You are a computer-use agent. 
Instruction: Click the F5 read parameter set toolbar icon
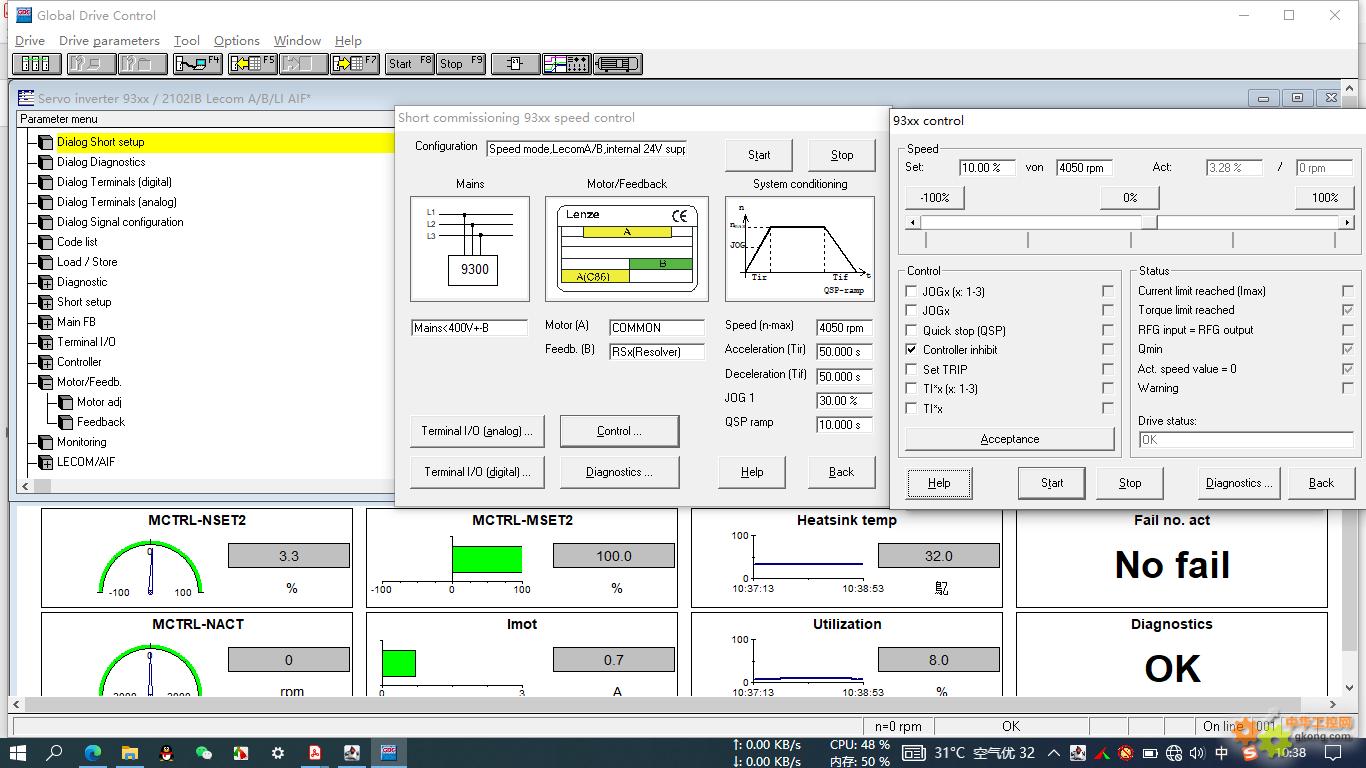click(x=251, y=64)
